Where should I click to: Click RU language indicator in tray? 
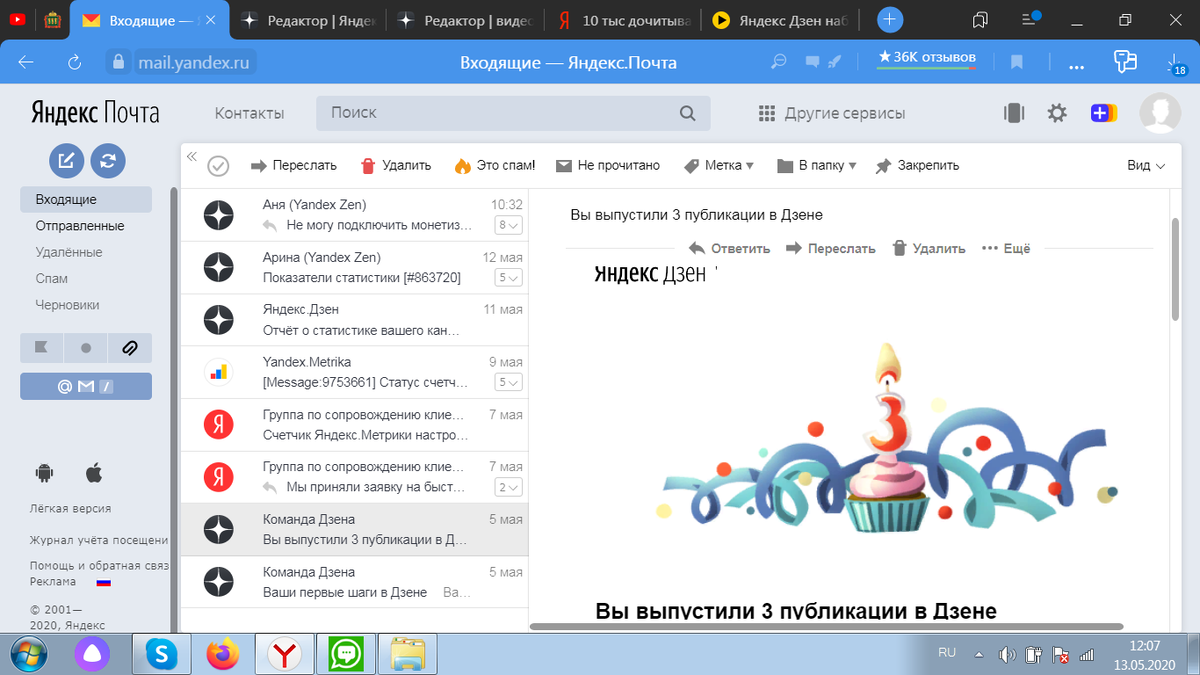point(947,652)
